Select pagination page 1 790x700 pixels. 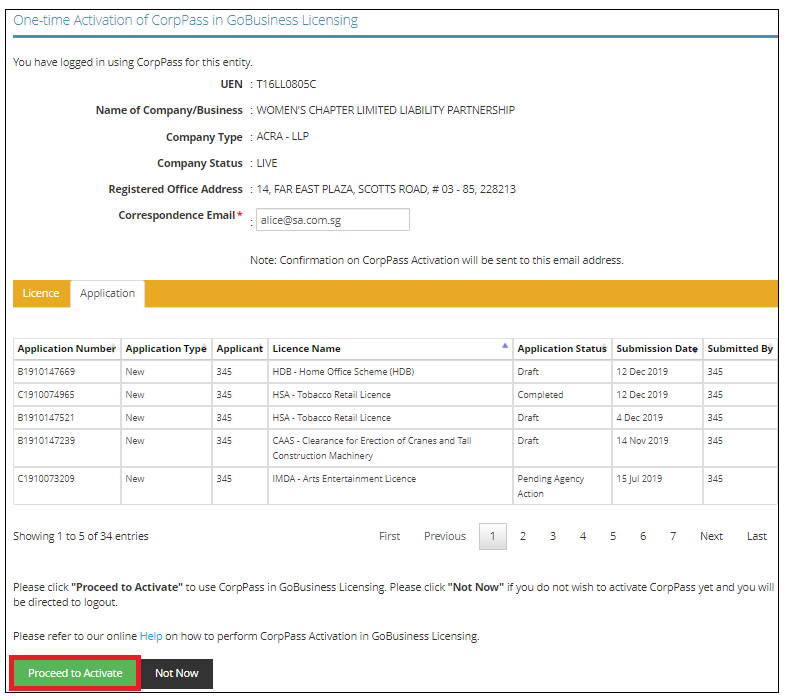[493, 536]
